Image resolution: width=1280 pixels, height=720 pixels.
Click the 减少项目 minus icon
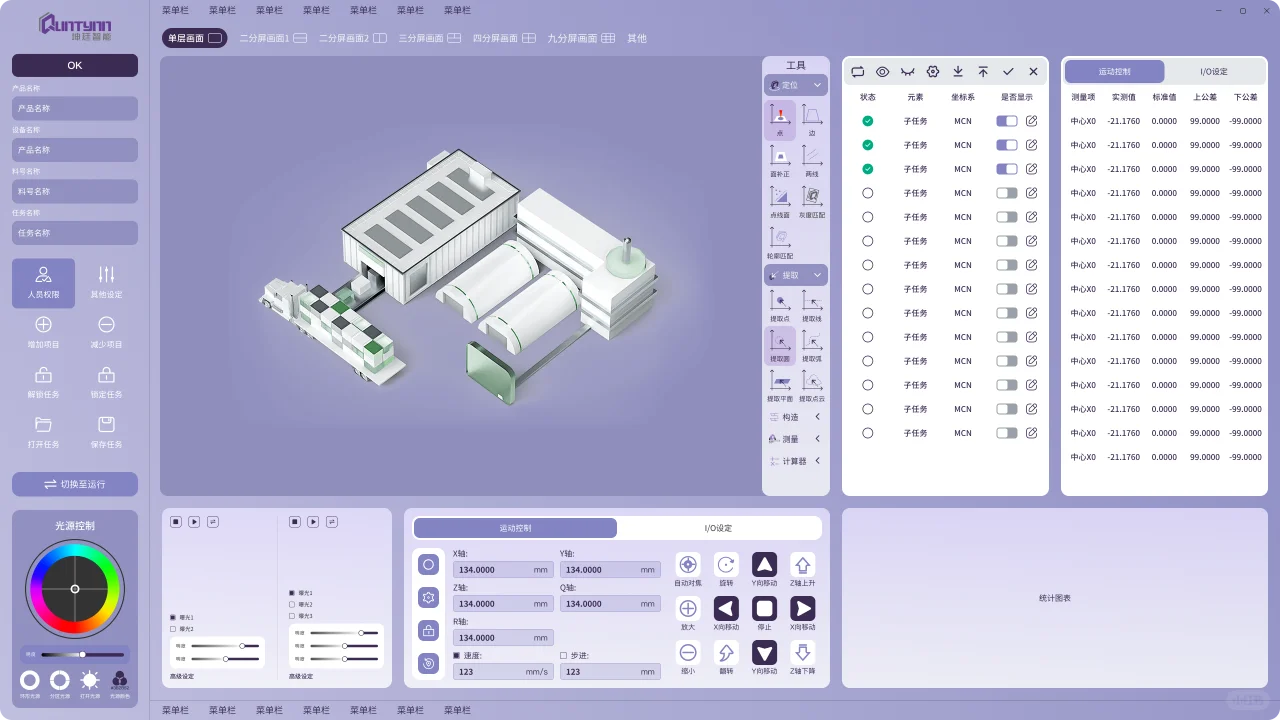[106, 325]
